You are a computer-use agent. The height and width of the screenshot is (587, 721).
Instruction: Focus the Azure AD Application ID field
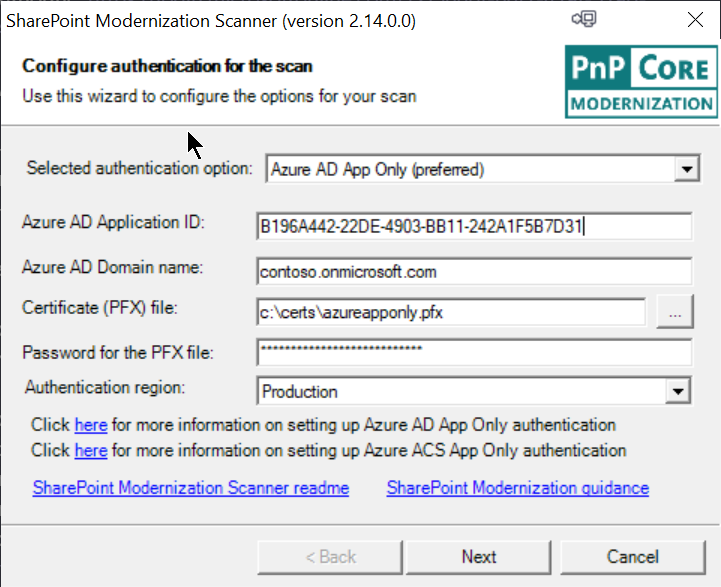[x=474, y=226]
